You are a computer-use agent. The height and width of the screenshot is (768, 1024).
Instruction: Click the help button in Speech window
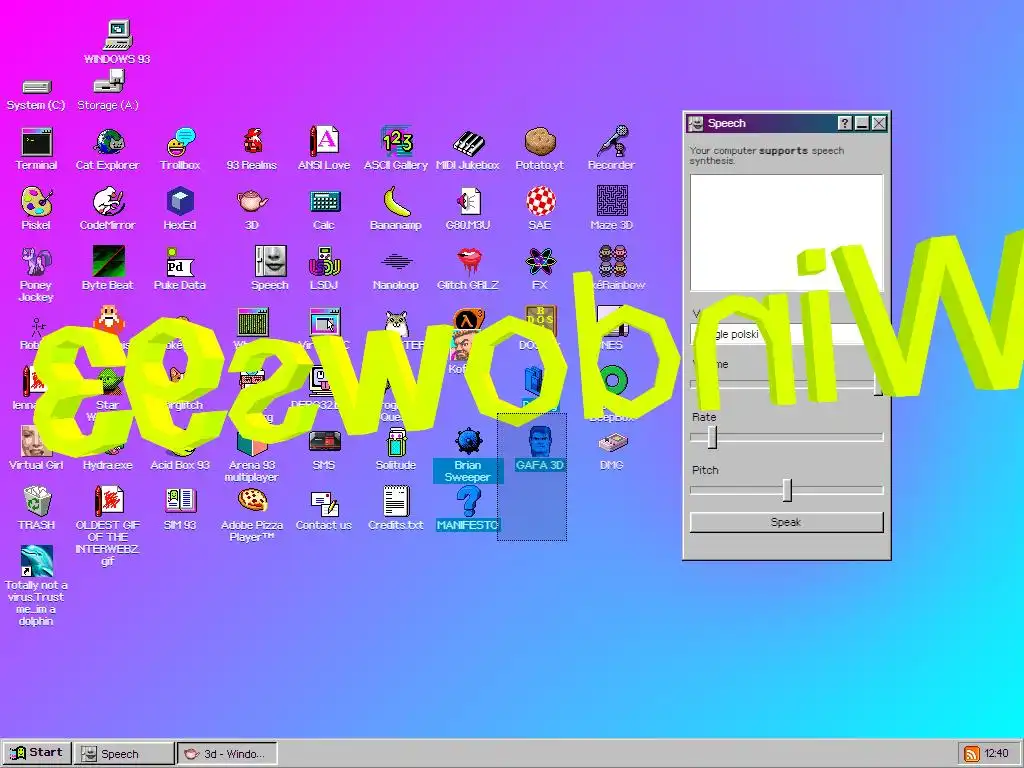click(844, 123)
